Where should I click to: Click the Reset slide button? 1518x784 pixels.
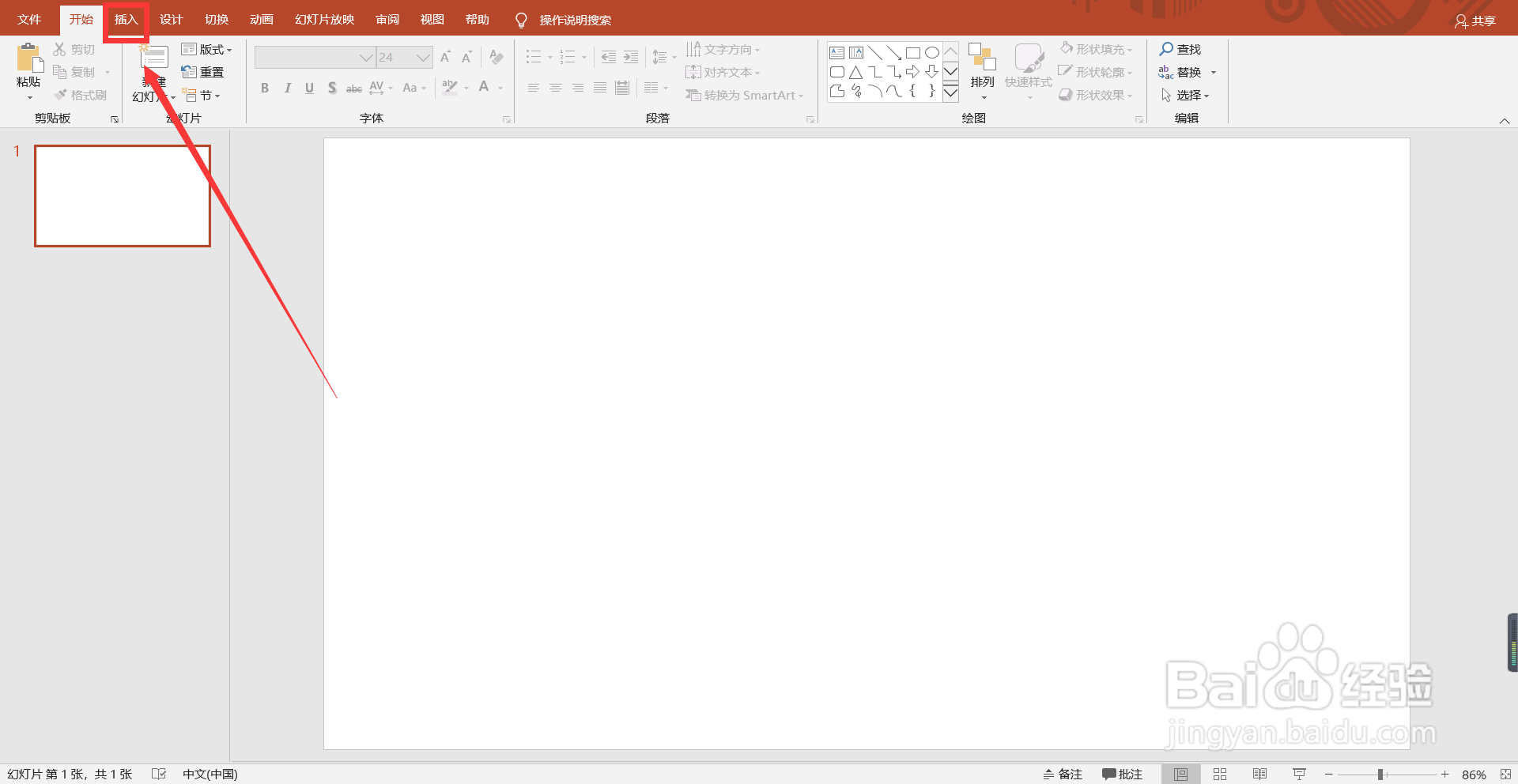[x=203, y=72]
